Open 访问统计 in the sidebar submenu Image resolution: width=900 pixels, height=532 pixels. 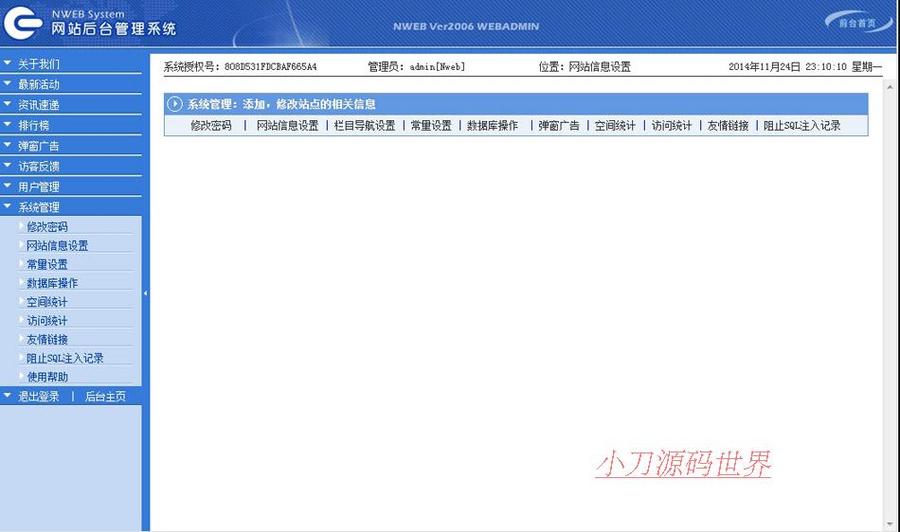coord(47,321)
